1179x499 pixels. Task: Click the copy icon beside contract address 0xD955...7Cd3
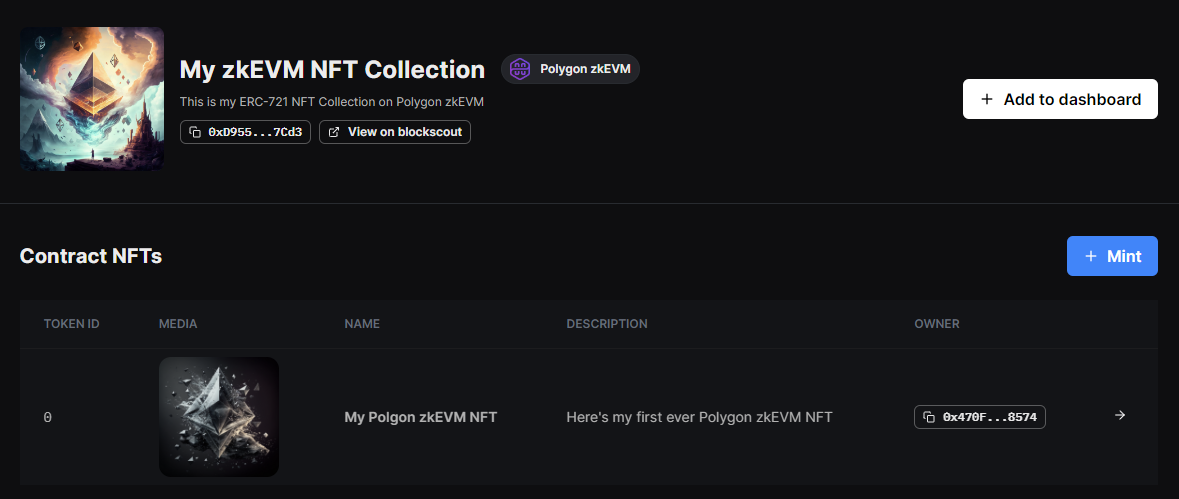(x=195, y=132)
